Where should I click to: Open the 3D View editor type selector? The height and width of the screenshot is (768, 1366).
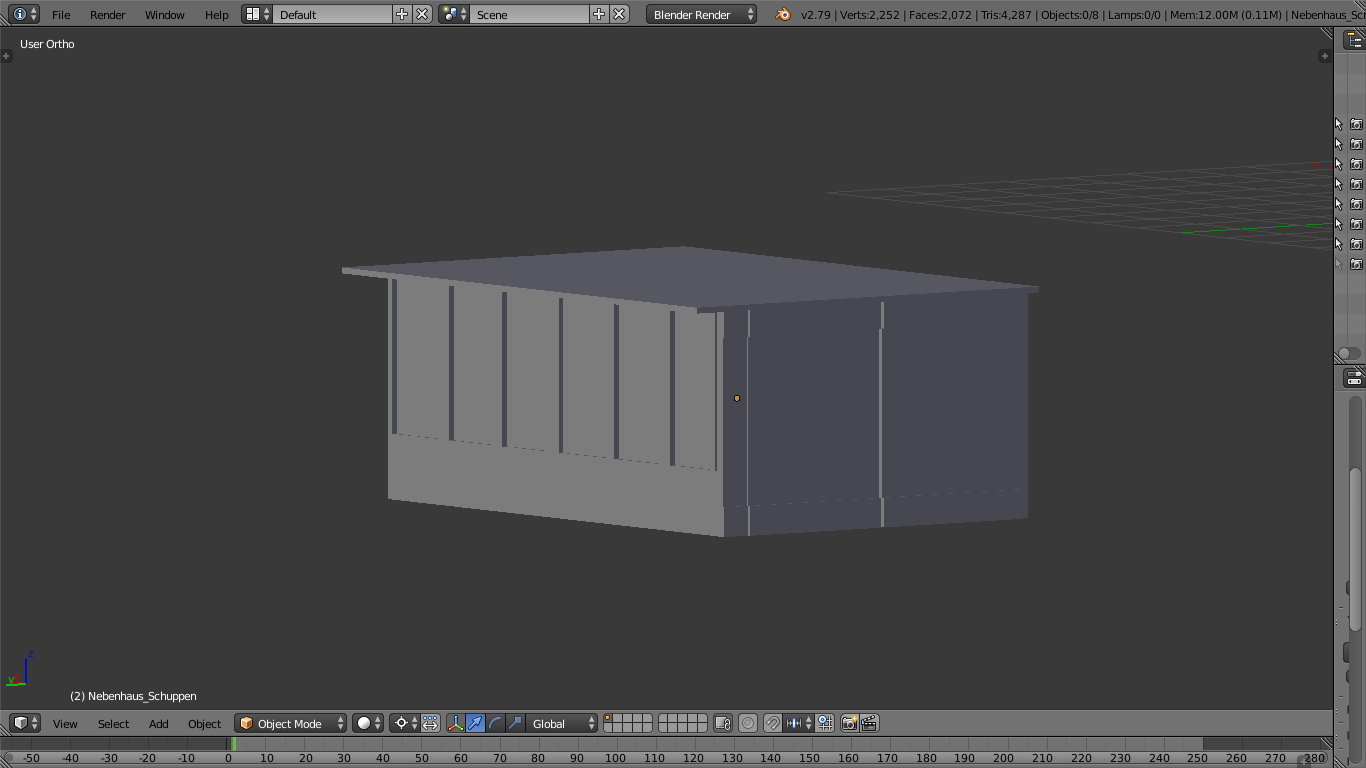click(x=26, y=723)
